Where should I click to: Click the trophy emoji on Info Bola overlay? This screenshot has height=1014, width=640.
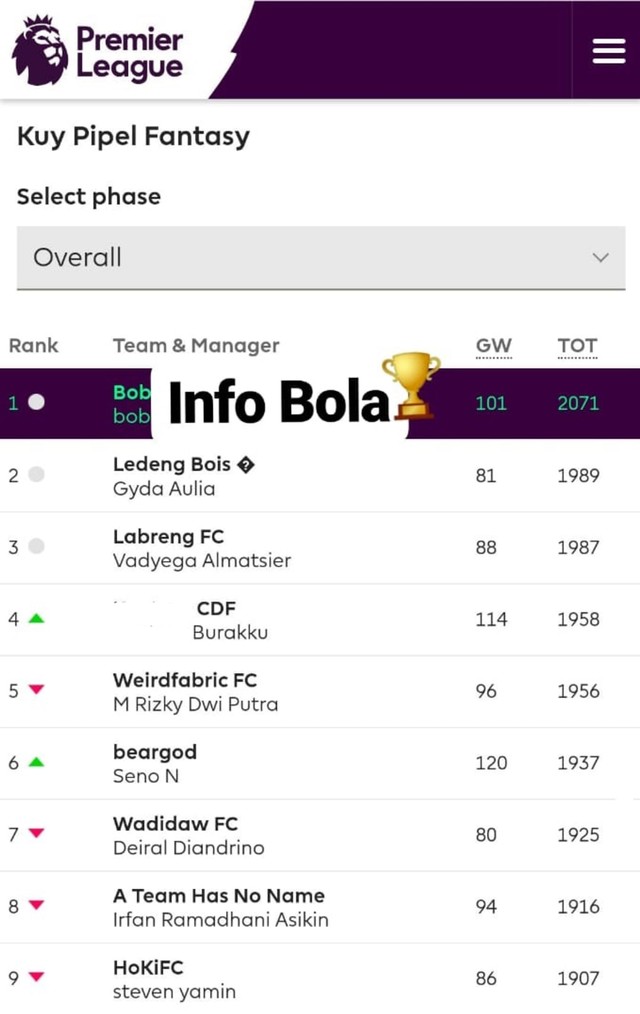411,387
